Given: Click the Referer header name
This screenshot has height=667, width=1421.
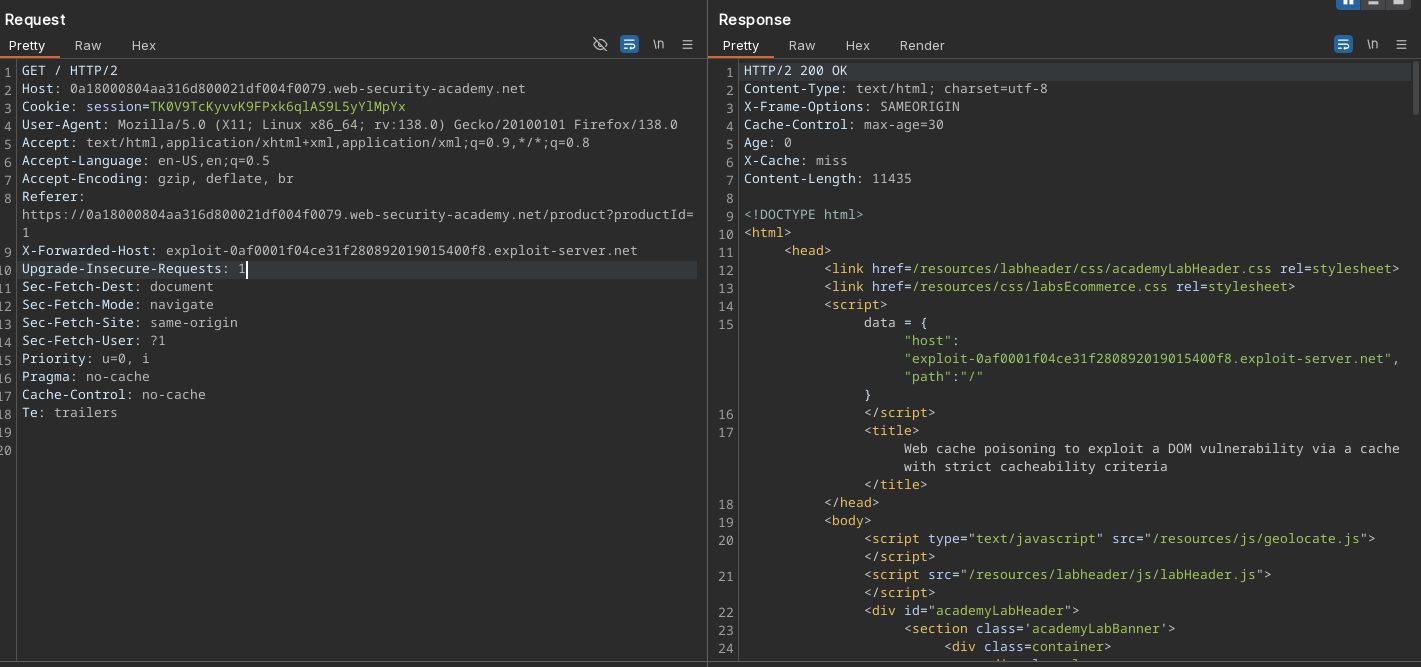Looking at the screenshot, I should [50, 196].
